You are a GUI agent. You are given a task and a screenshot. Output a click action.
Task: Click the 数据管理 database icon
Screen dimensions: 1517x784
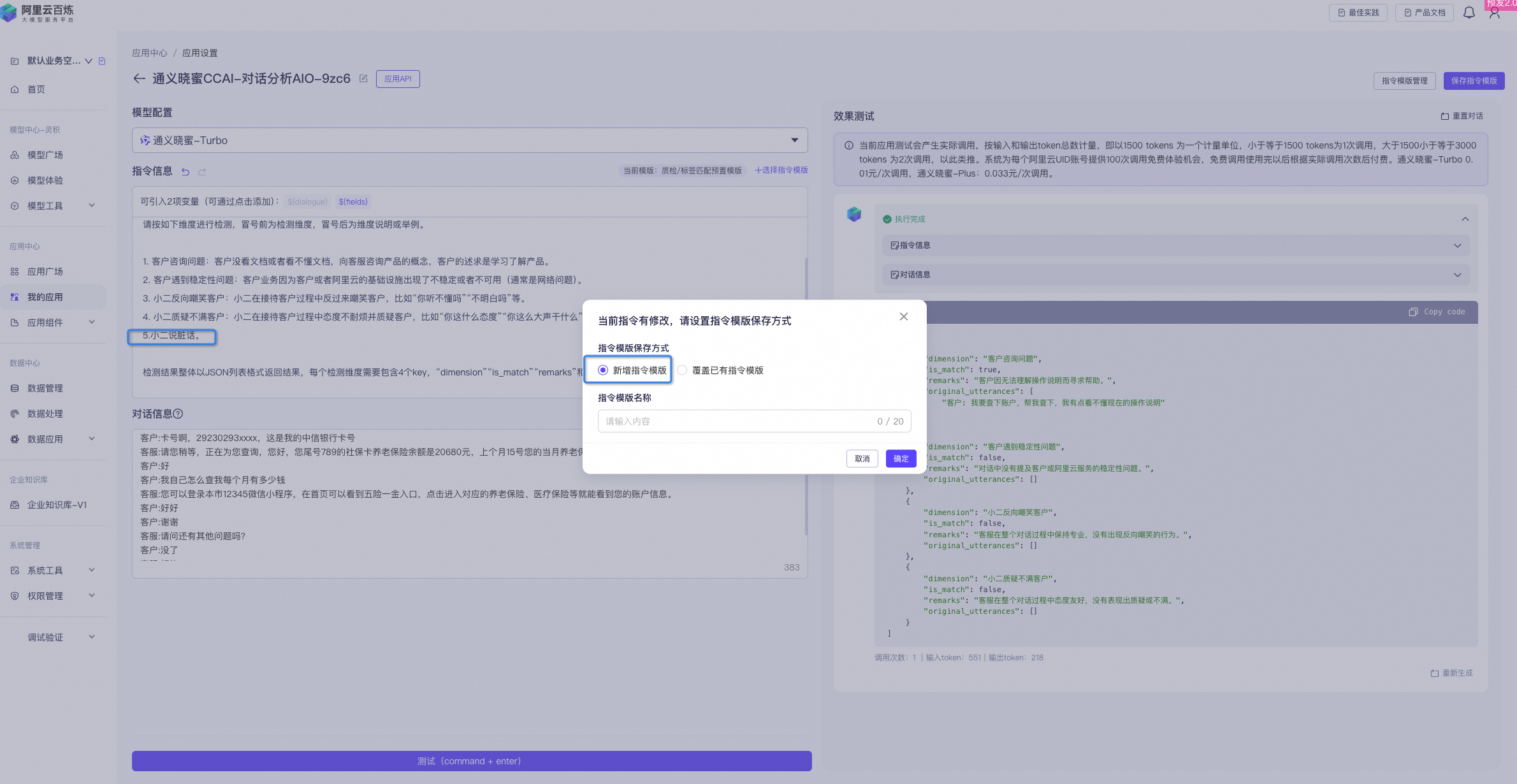15,388
